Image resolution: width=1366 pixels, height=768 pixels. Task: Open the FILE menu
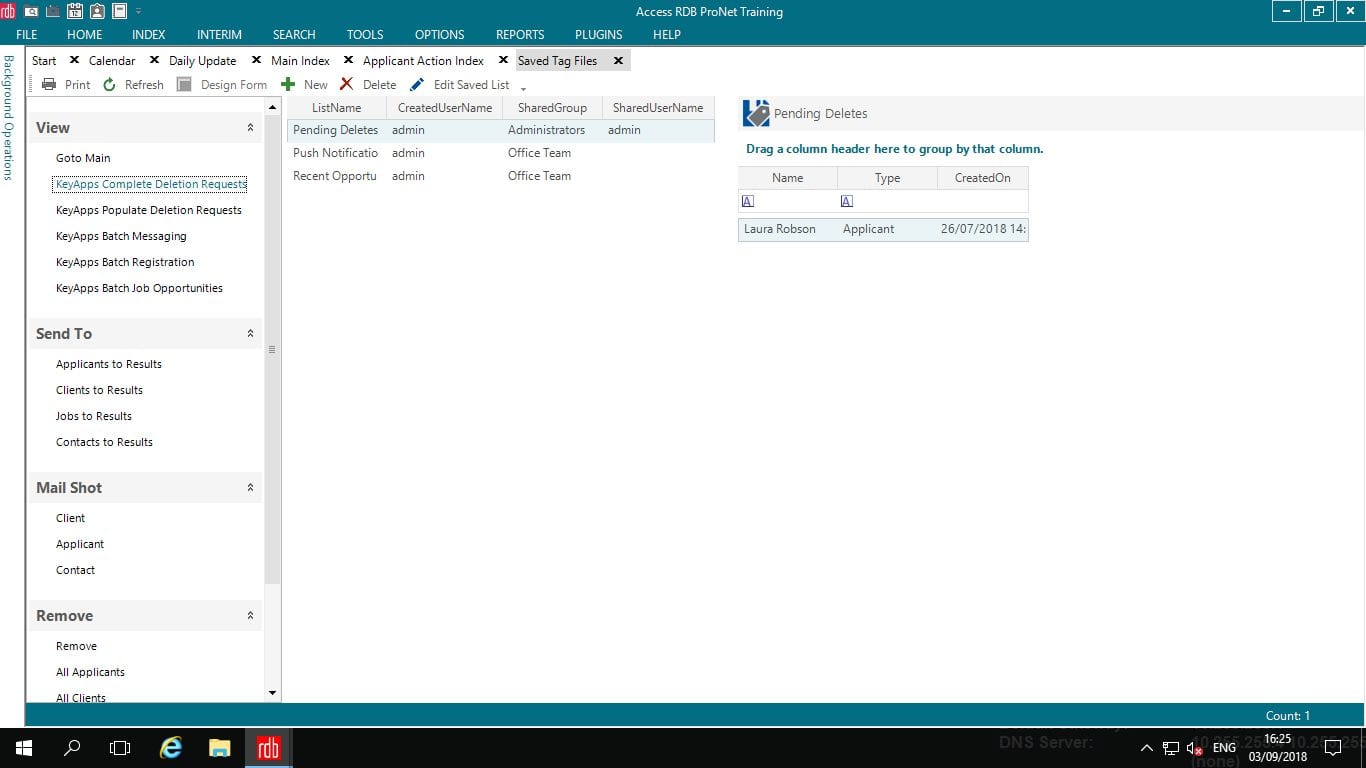click(27, 34)
